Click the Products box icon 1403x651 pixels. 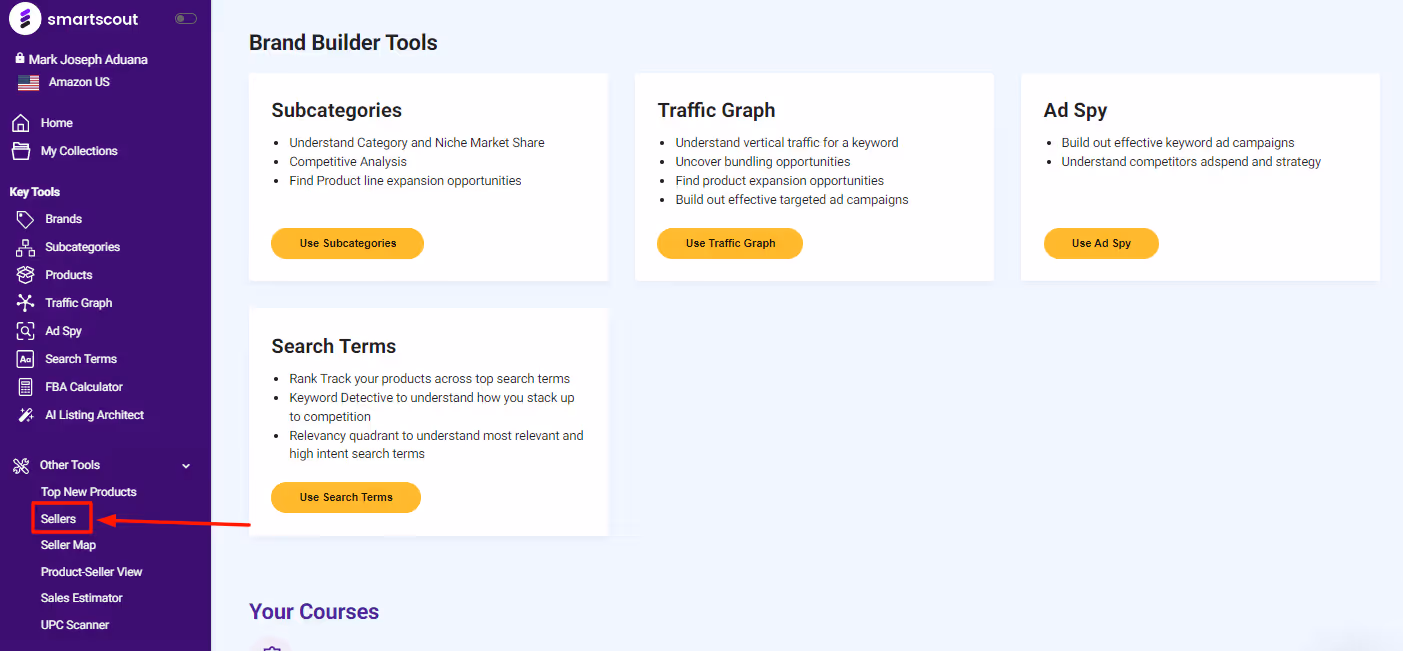26,275
